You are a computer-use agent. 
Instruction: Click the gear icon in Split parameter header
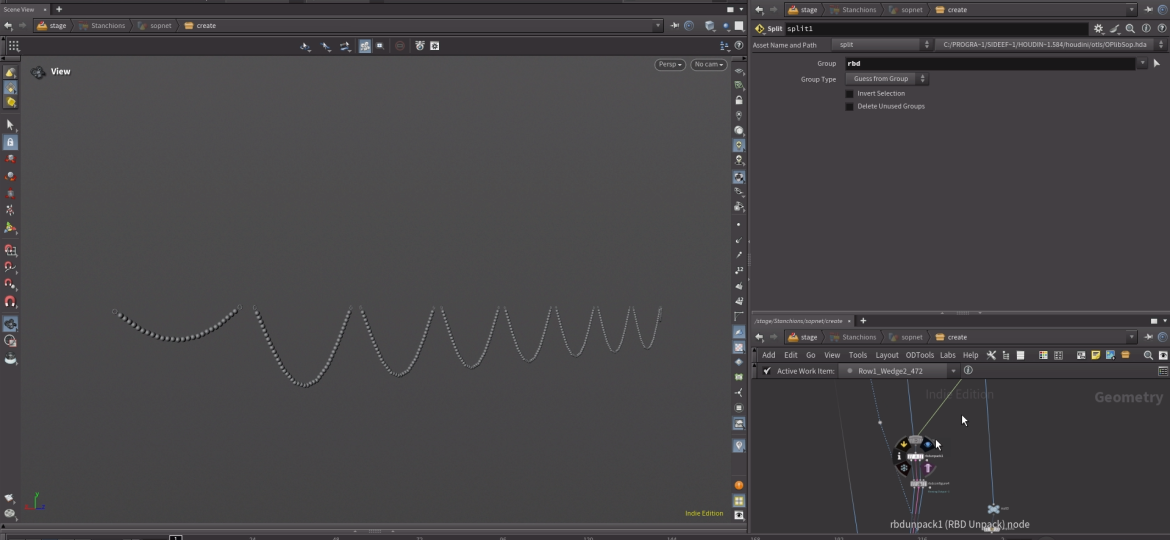[x=1099, y=29]
